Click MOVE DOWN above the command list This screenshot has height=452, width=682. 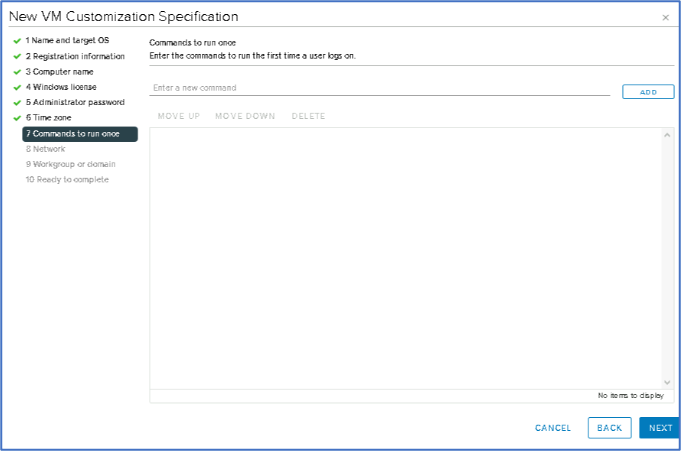245,116
